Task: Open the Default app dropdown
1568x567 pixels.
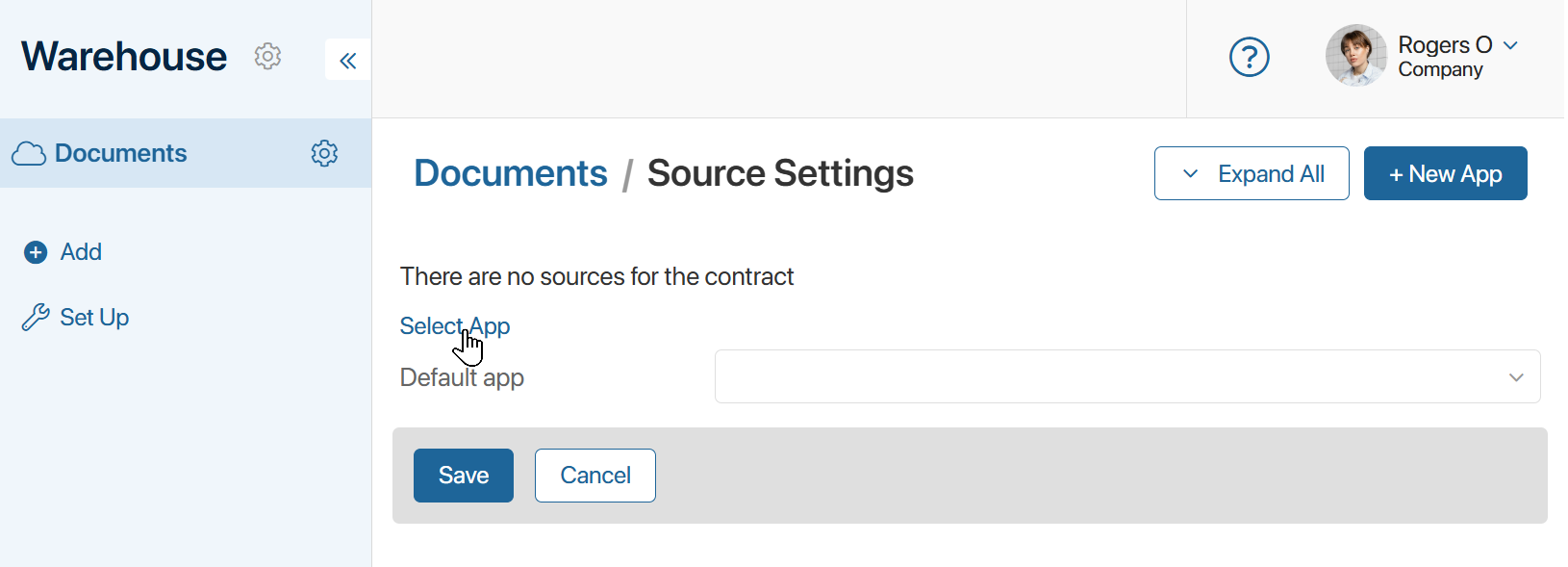Action: pyautogui.click(x=1125, y=376)
